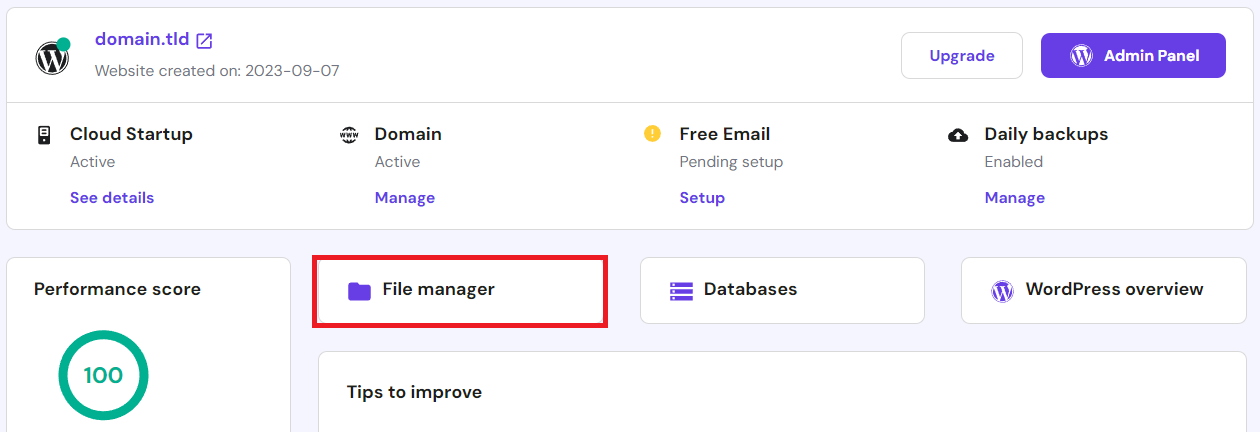Click the Daily backups cloud icon
1260x432 pixels.
coord(958,135)
